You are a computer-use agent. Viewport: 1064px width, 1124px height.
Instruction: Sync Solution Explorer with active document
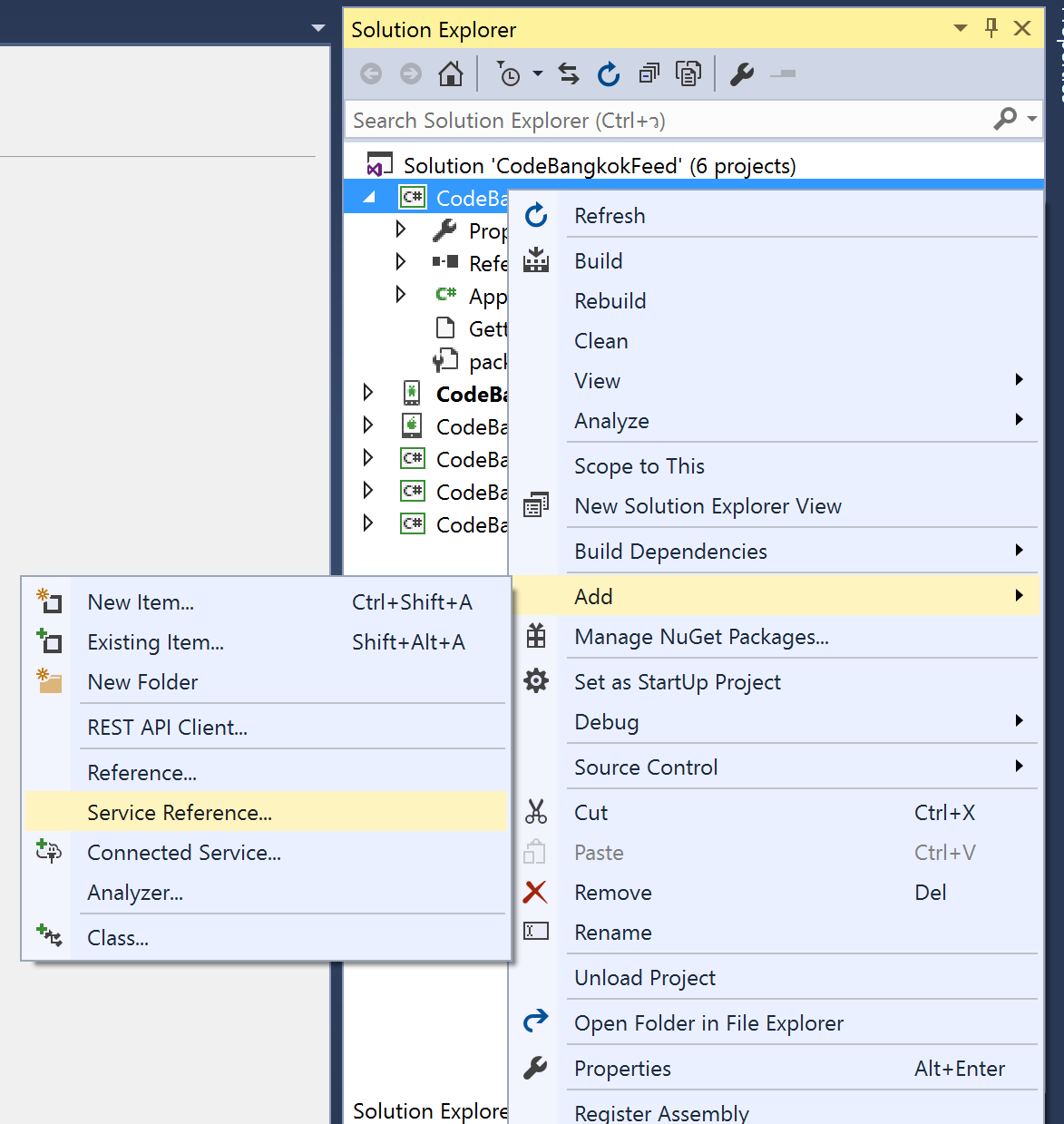pyautogui.click(x=568, y=73)
